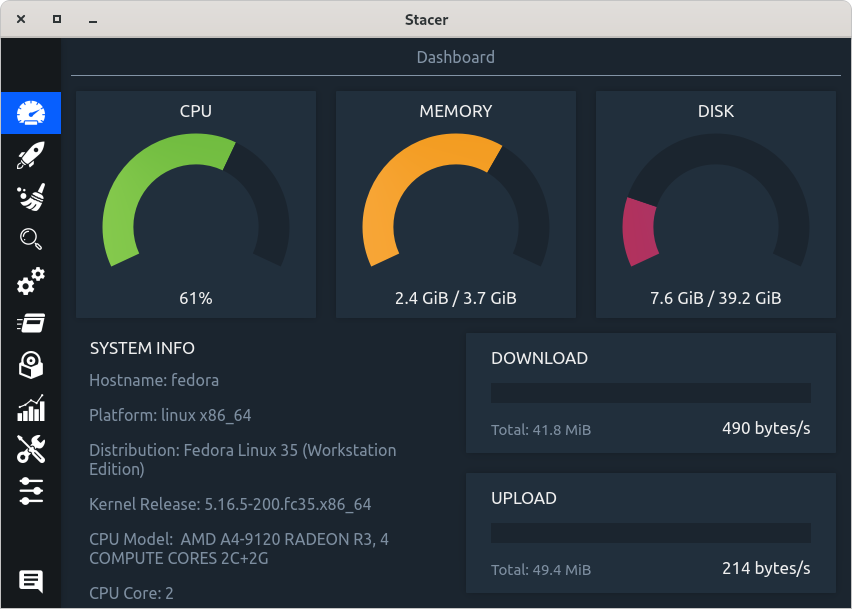Click the Upload progress bar
Screen dimensions: 852x609
pos(650,531)
